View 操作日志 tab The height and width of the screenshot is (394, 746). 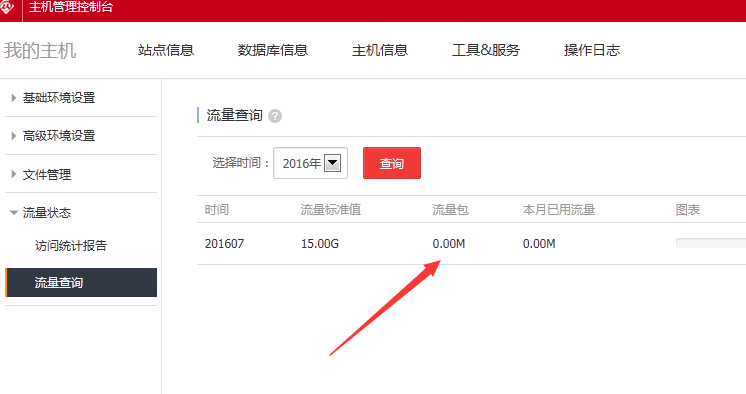[592, 50]
